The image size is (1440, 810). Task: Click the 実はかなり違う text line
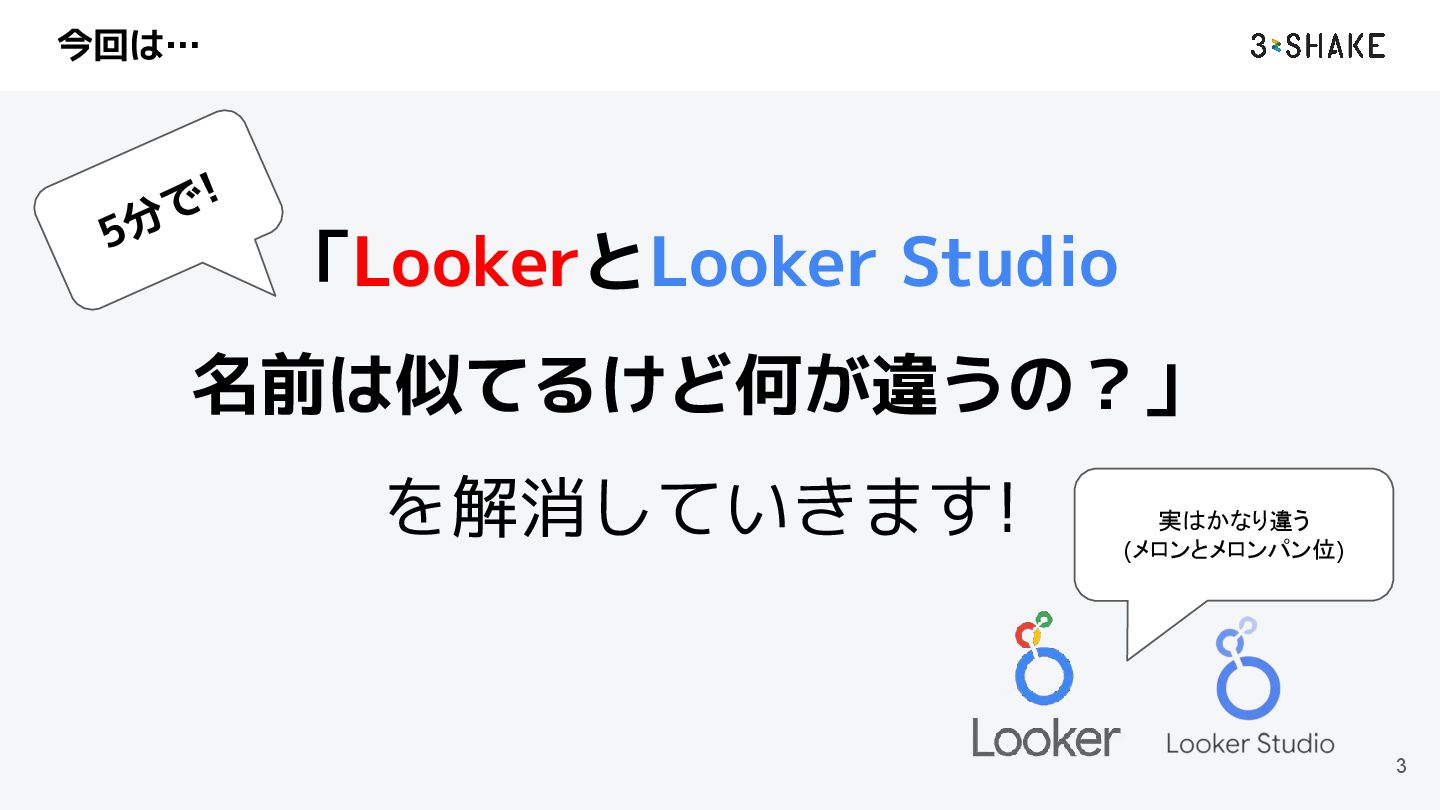tap(1233, 521)
